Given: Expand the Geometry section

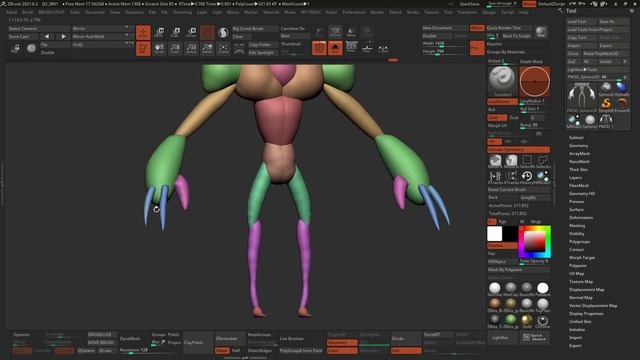Looking at the screenshot, I should click(578, 146).
